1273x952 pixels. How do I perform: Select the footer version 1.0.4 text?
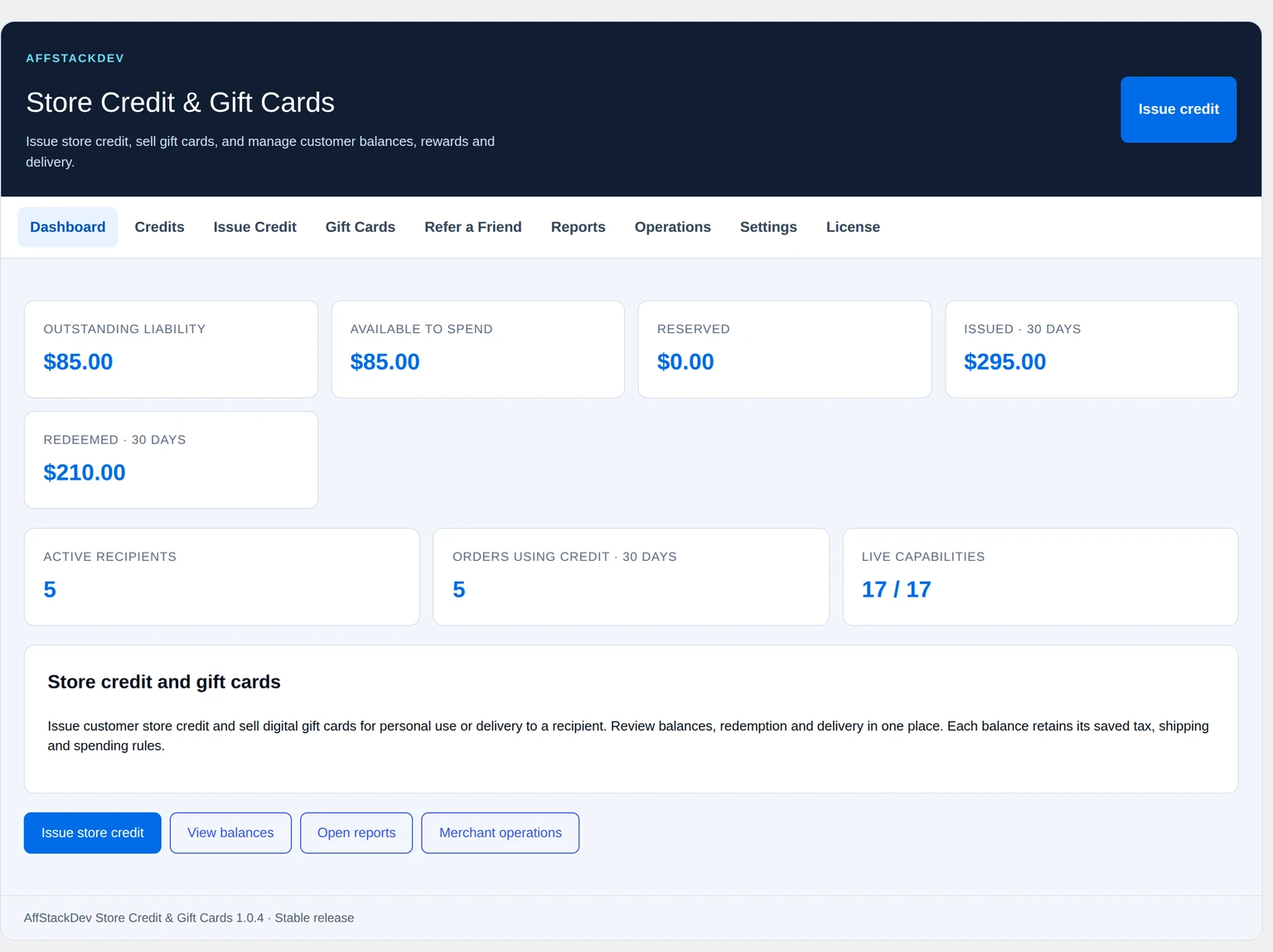click(189, 918)
